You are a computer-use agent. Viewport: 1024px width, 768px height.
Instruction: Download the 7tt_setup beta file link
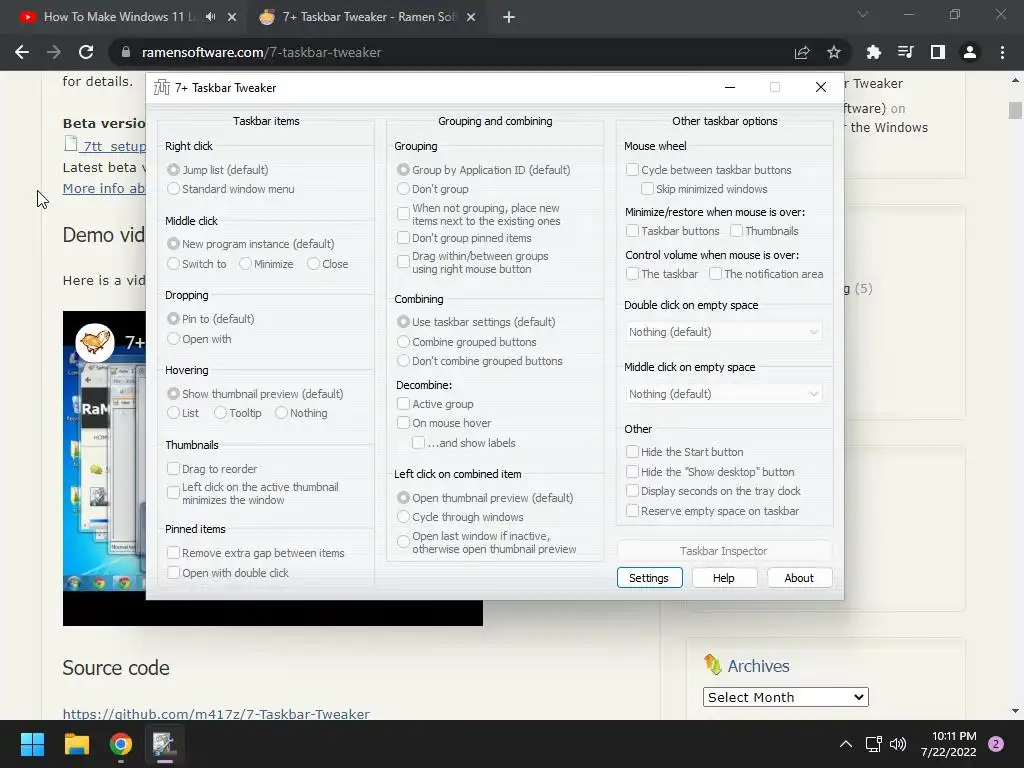[112, 146]
